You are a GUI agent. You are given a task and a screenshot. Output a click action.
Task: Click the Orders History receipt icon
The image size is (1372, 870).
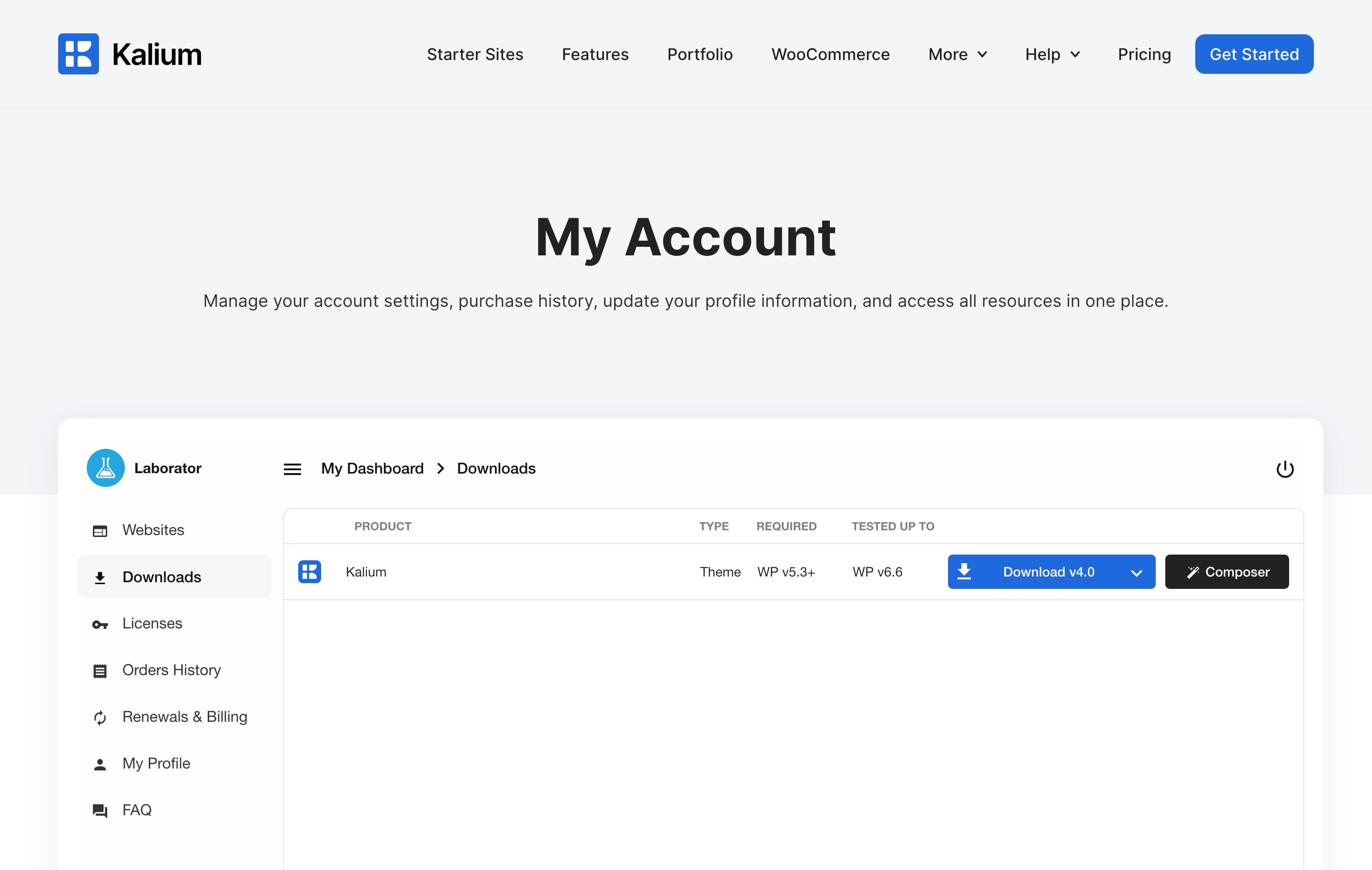(x=100, y=670)
